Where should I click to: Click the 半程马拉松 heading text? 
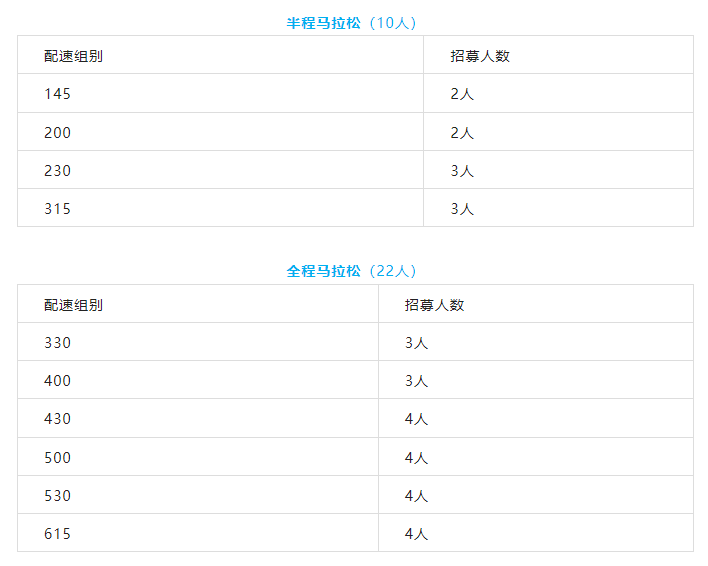pyautogui.click(x=323, y=23)
